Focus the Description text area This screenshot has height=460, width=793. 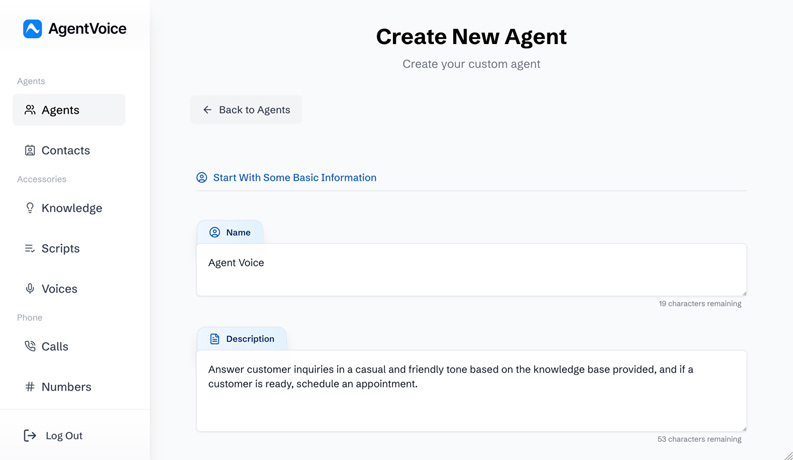(x=471, y=391)
